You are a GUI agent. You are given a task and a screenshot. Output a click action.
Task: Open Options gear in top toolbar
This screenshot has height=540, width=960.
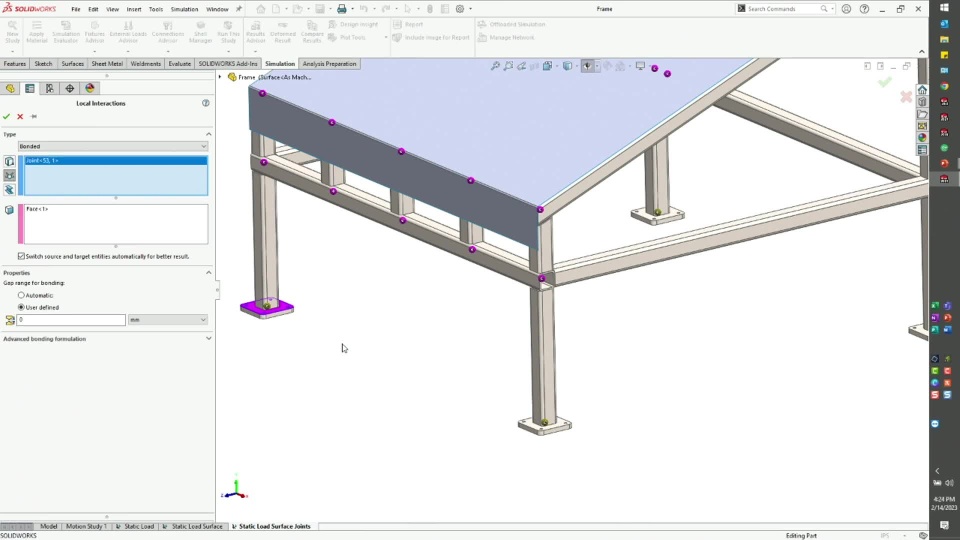click(x=460, y=9)
